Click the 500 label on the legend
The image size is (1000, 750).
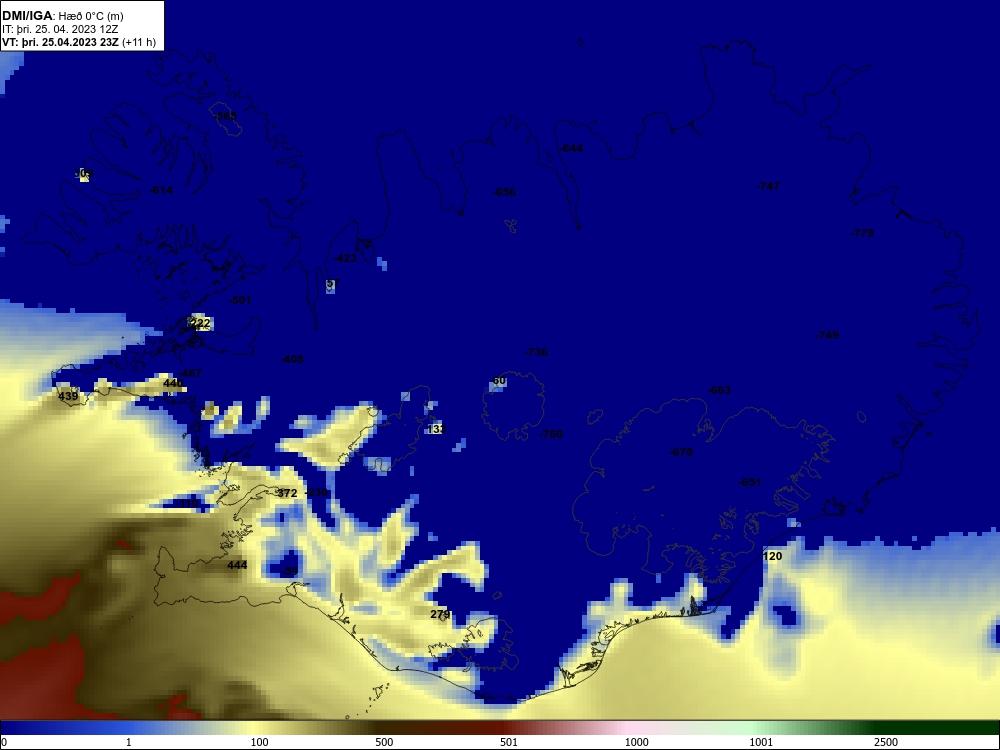tap(384, 742)
